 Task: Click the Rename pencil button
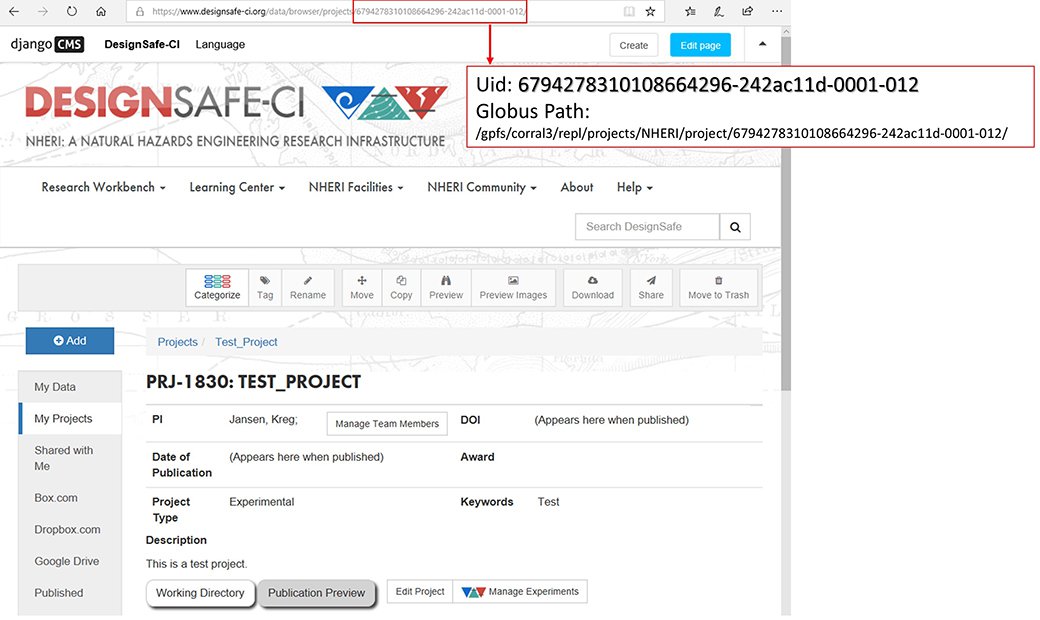click(x=308, y=288)
